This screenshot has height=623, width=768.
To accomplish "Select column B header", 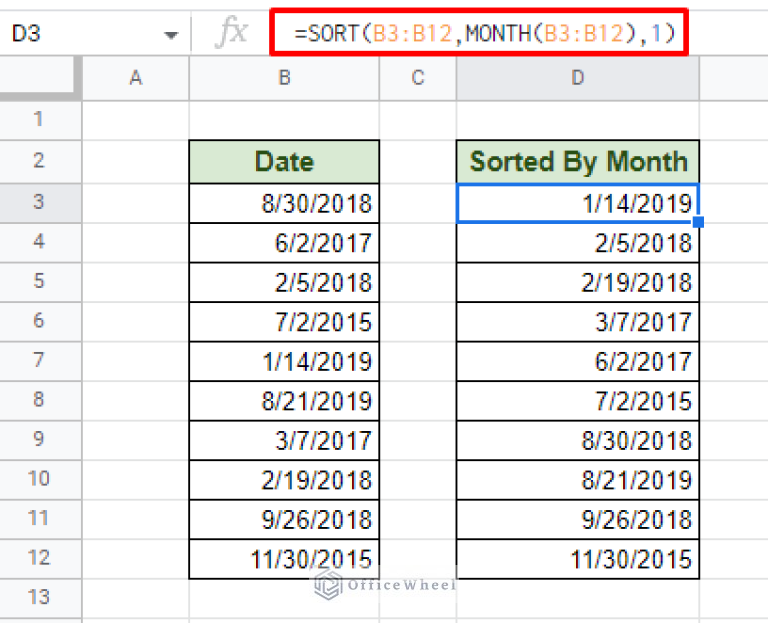I will point(284,78).
